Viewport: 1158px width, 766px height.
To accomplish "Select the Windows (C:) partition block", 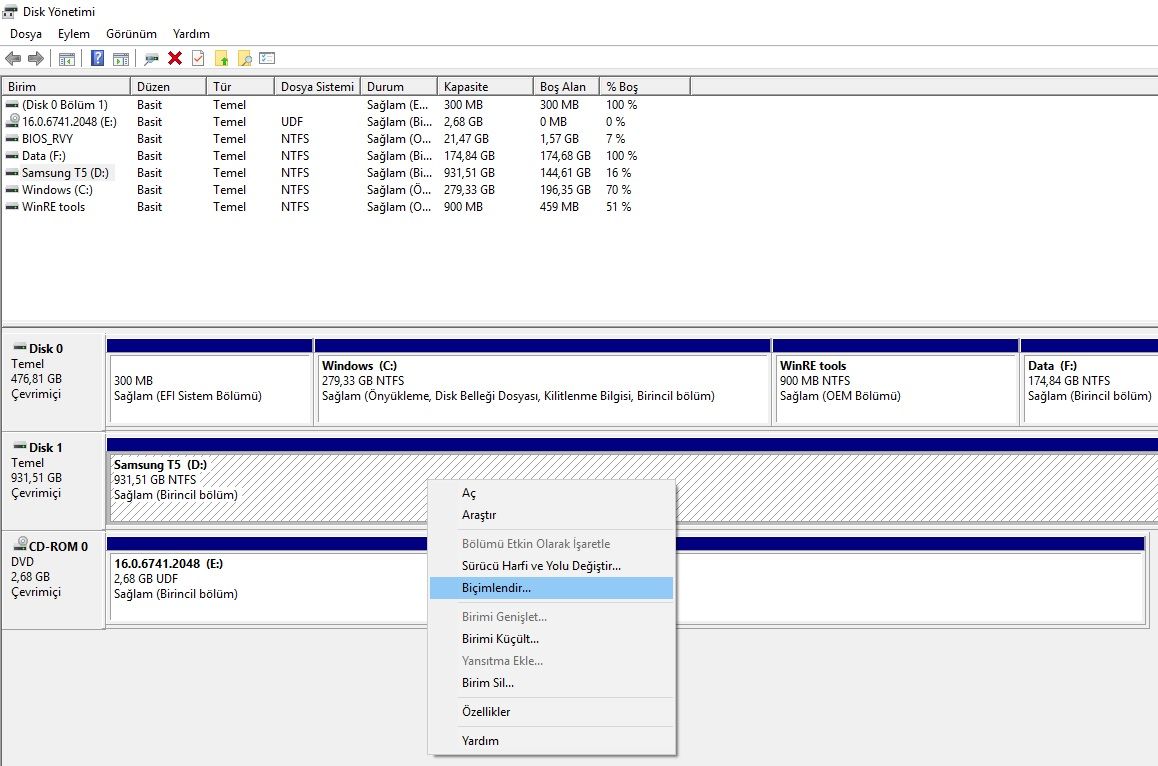I will [543, 382].
